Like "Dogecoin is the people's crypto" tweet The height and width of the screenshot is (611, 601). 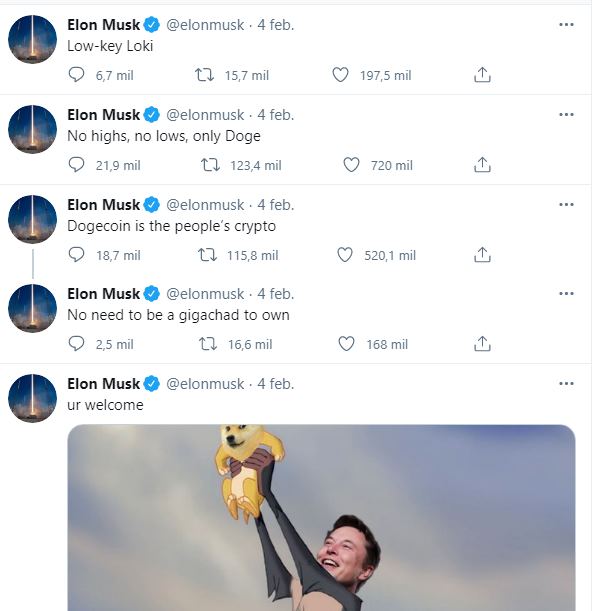345,255
